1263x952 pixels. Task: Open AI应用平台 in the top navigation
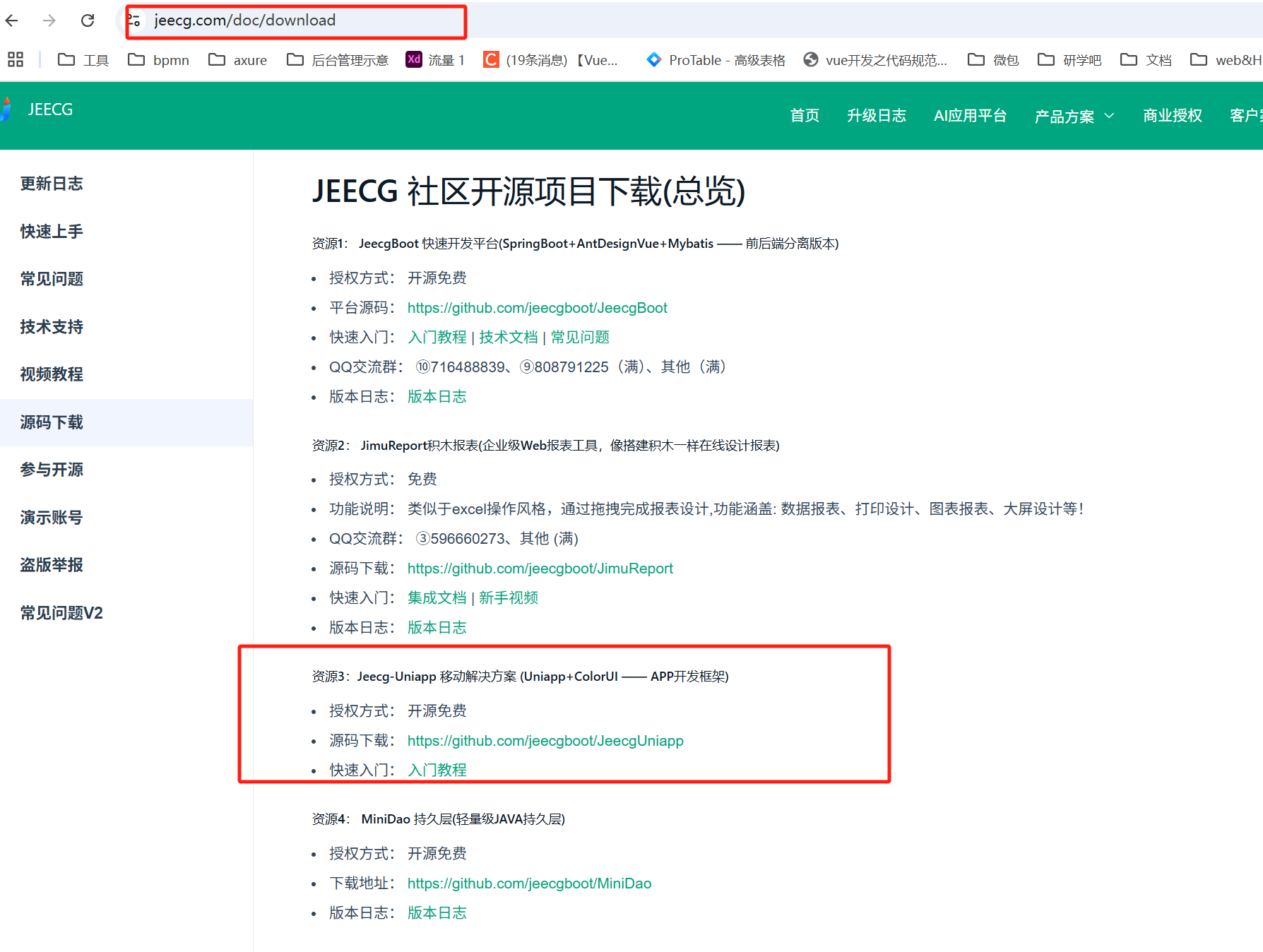[970, 115]
